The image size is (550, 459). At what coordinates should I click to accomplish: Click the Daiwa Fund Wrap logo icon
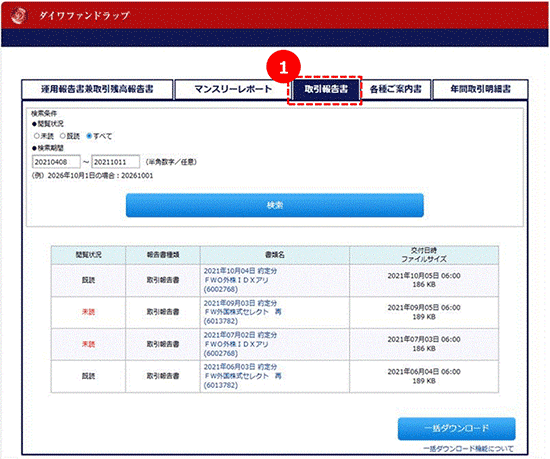pyautogui.click(x=19, y=15)
